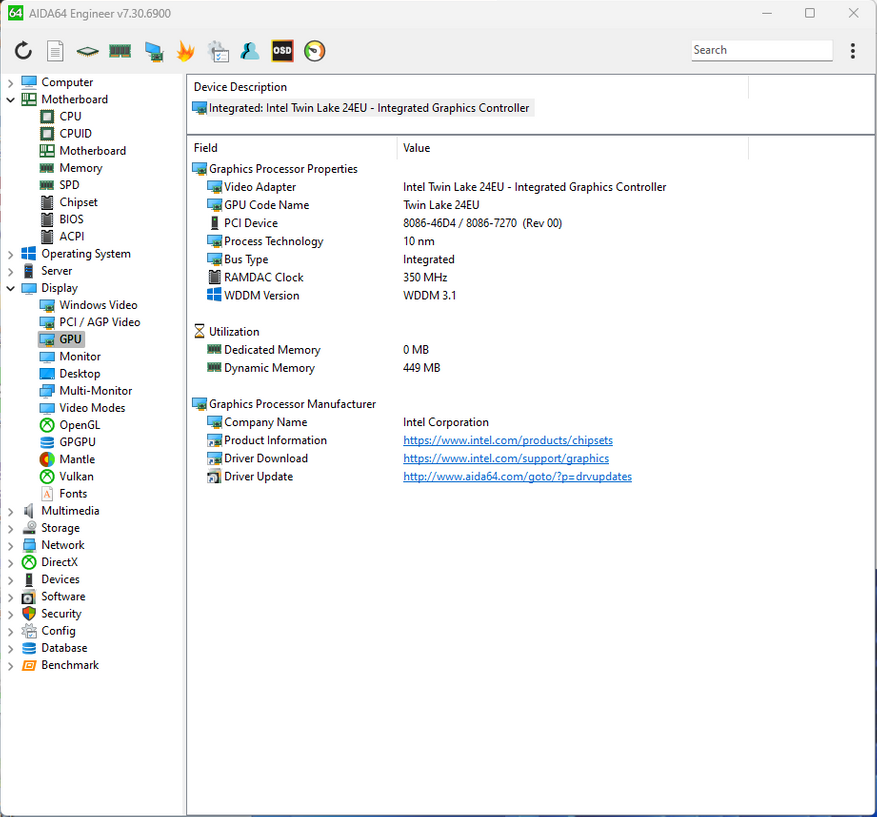Open the three-dot options menu
Image resolution: width=877 pixels, height=817 pixels.
[852, 51]
